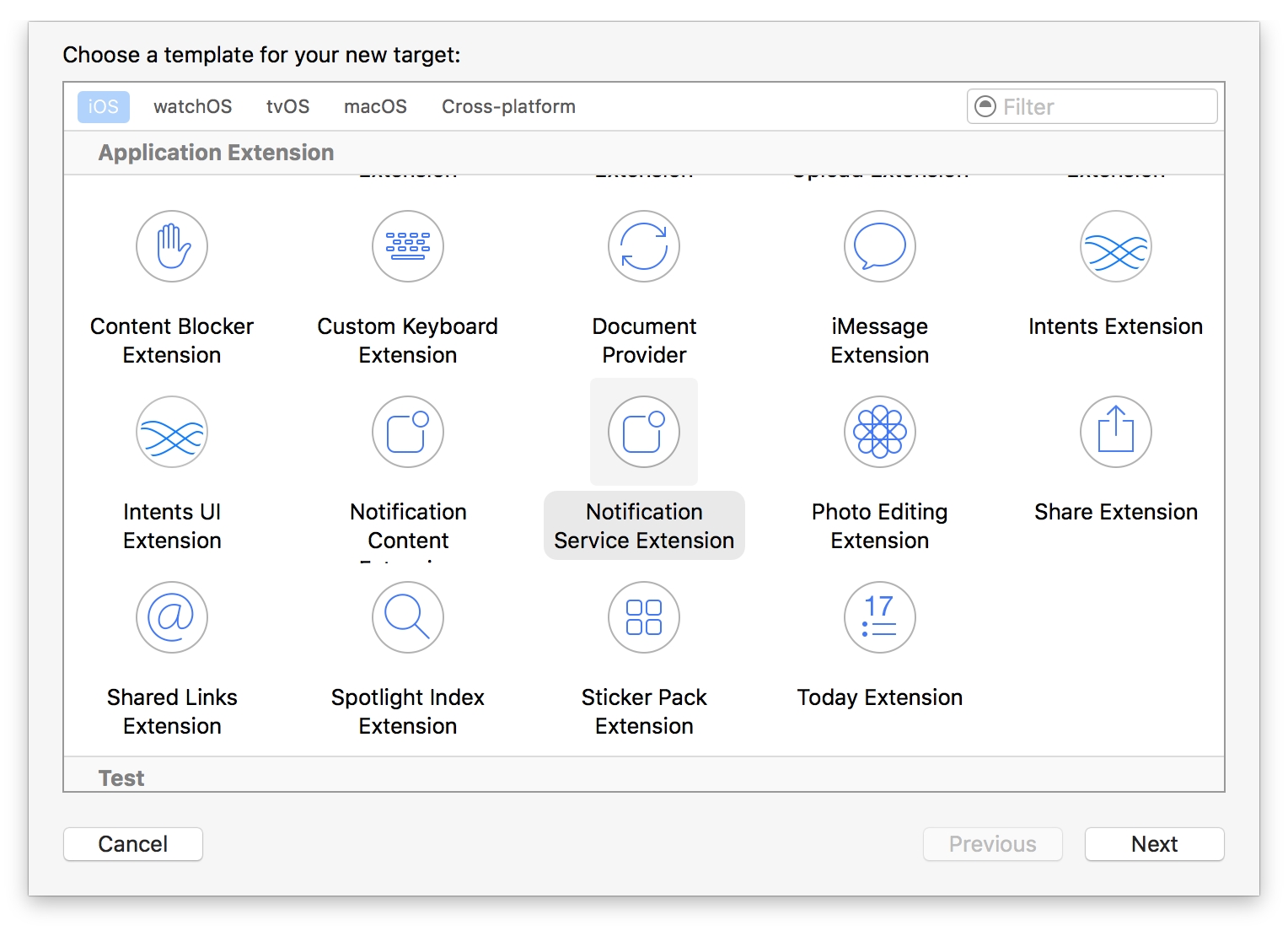The height and width of the screenshot is (931, 1288).
Task: Click the disabled Previous button
Action: coord(993,844)
